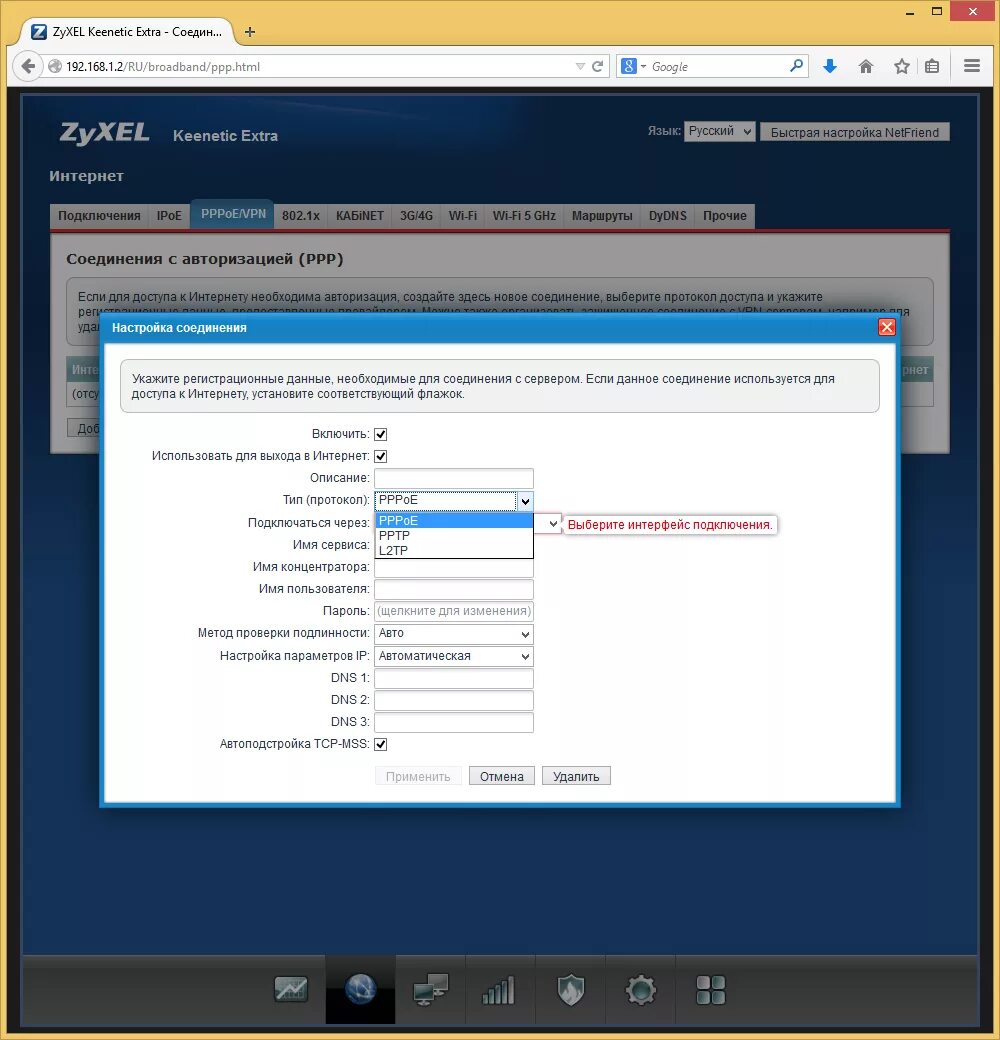Open the Wi-Fi signal bars icon
Image resolution: width=1000 pixels, height=1040 pixels.
(500, 990)
